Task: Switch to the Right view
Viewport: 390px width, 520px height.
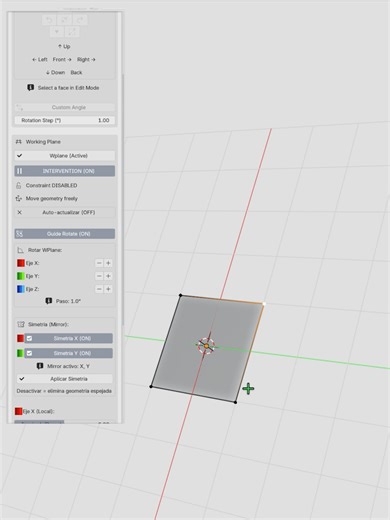Action: click(x=86, y=59)
